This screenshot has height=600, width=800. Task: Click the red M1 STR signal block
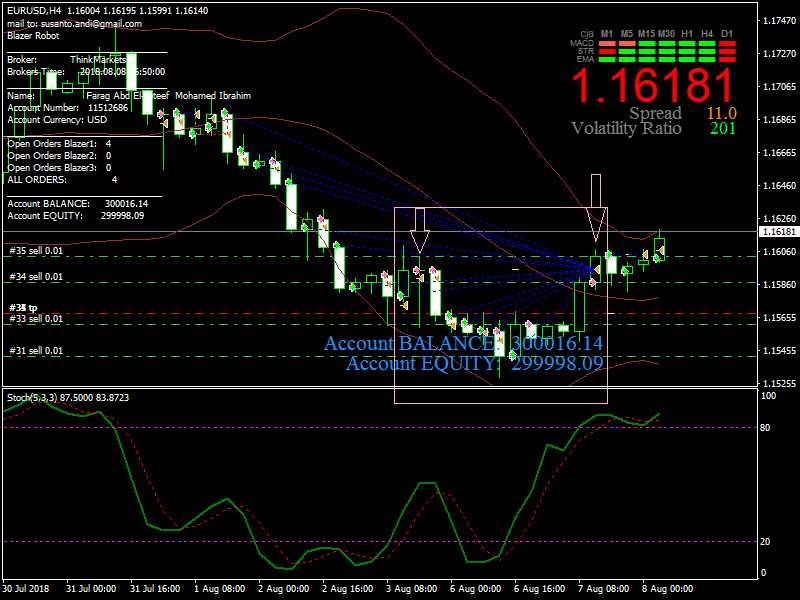606,52
